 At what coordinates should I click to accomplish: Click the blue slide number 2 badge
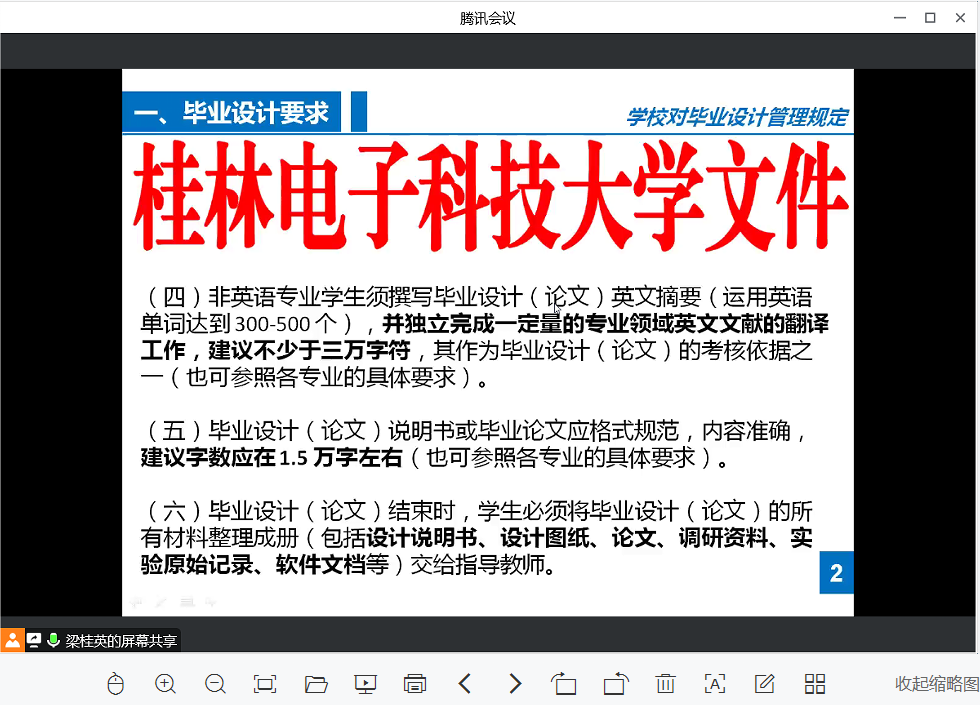coord(836,574)
